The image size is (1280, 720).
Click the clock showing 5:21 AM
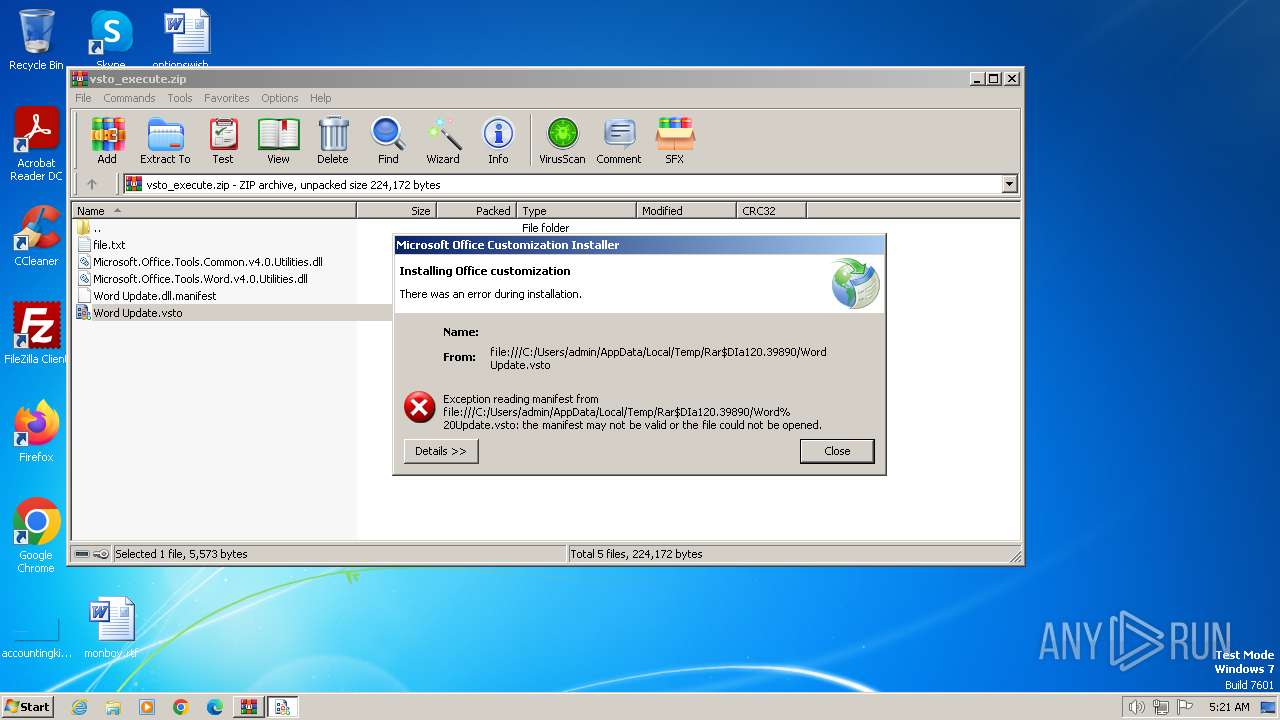coord(1229,707)
